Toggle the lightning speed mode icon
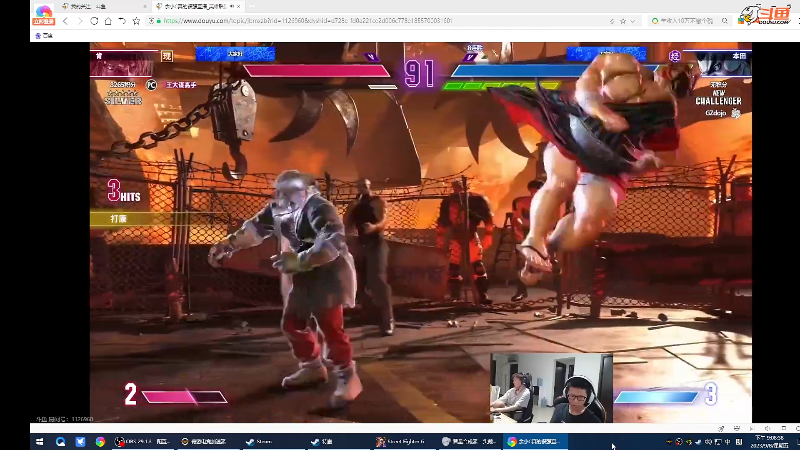 pos(612,21)
